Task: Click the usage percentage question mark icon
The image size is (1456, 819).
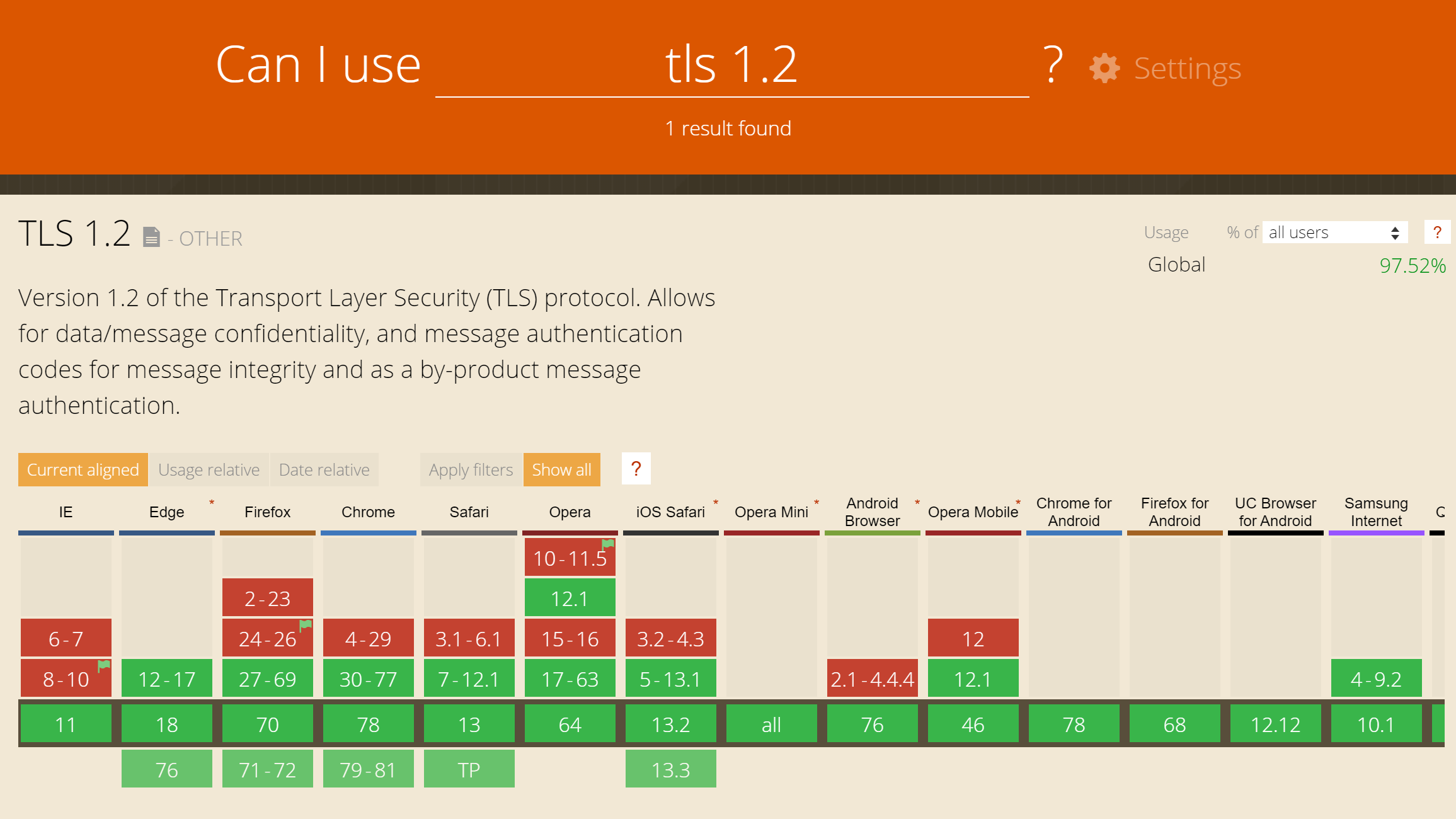Action: click(x=1438, y=232)
